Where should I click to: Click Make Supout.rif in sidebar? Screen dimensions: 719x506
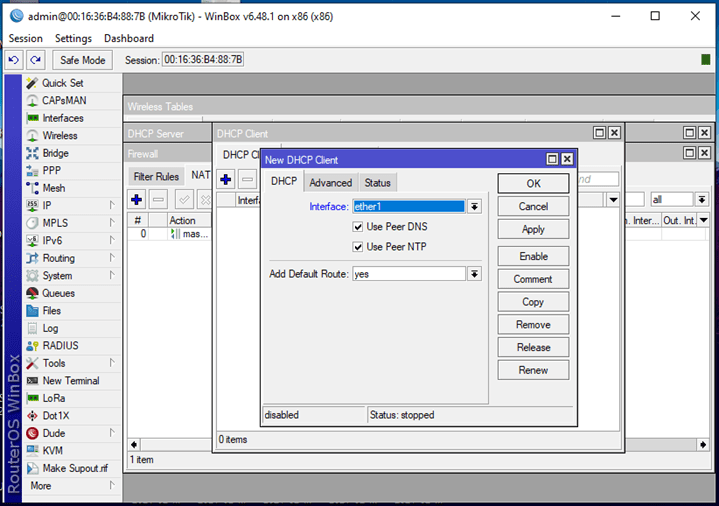(x=75, y=468)
